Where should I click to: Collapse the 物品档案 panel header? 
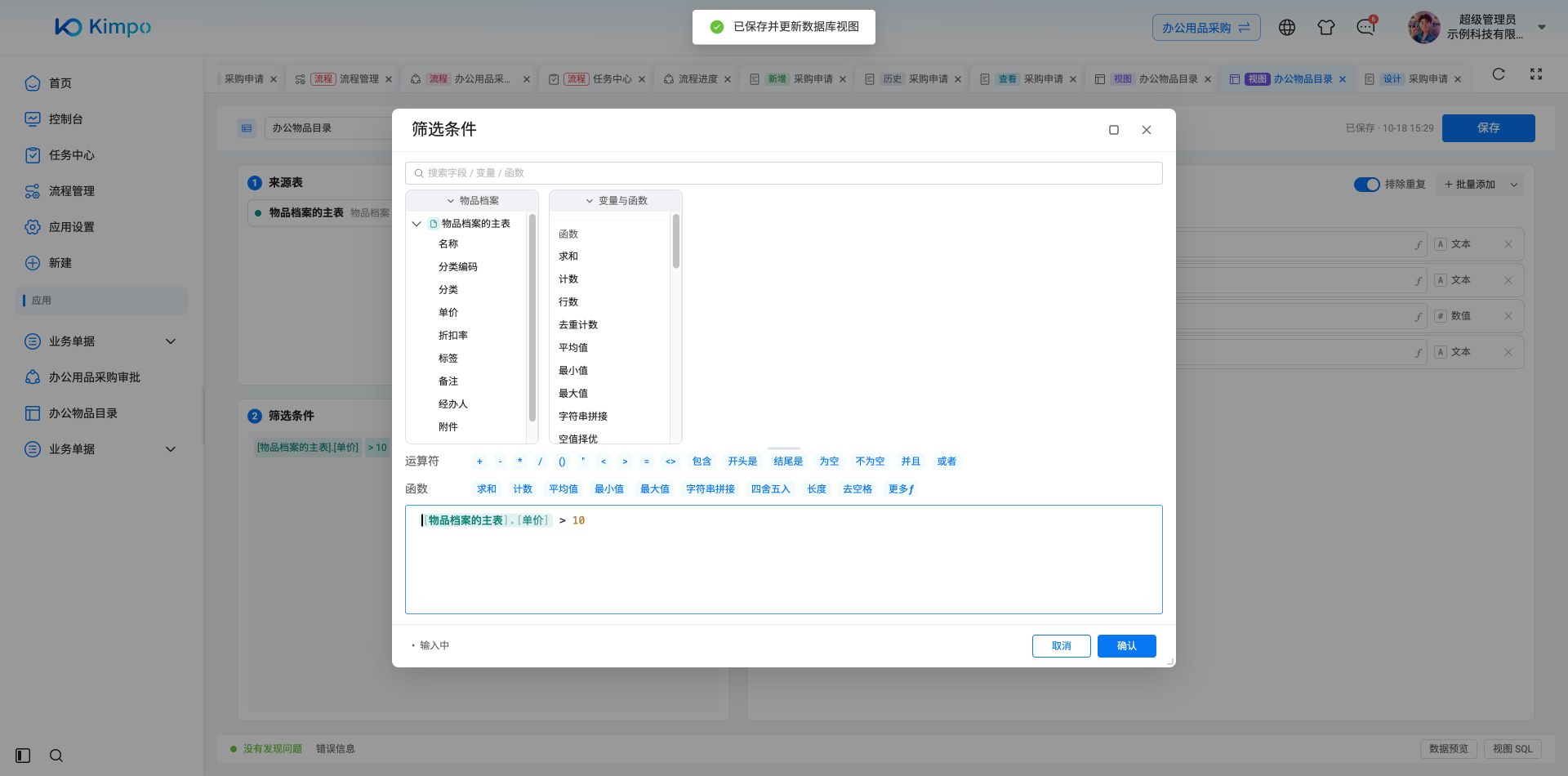pyautogui.click(x=472, y=201)
